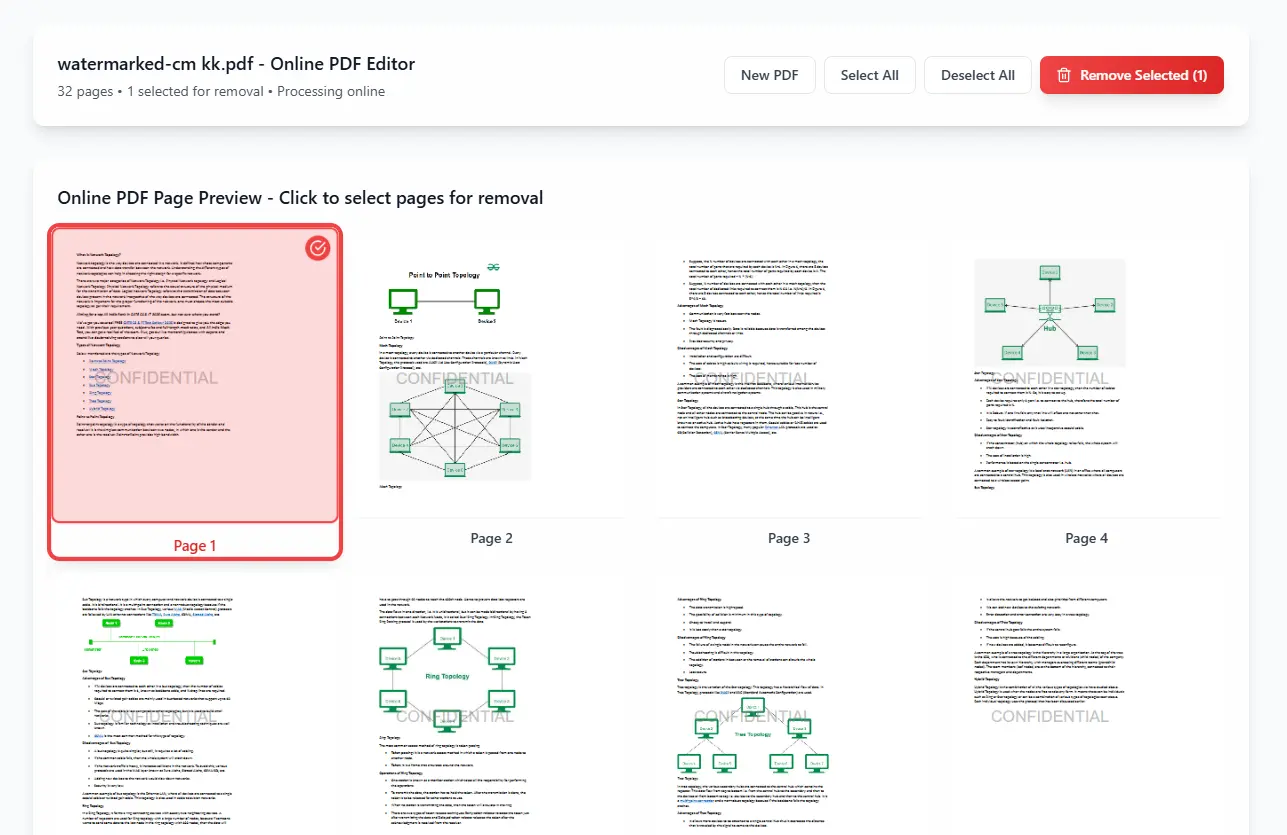Image resolution: width=1287 pixels, height=835 pixels.
Task: Click the 32 pages status text
Action: click(84, 91)
